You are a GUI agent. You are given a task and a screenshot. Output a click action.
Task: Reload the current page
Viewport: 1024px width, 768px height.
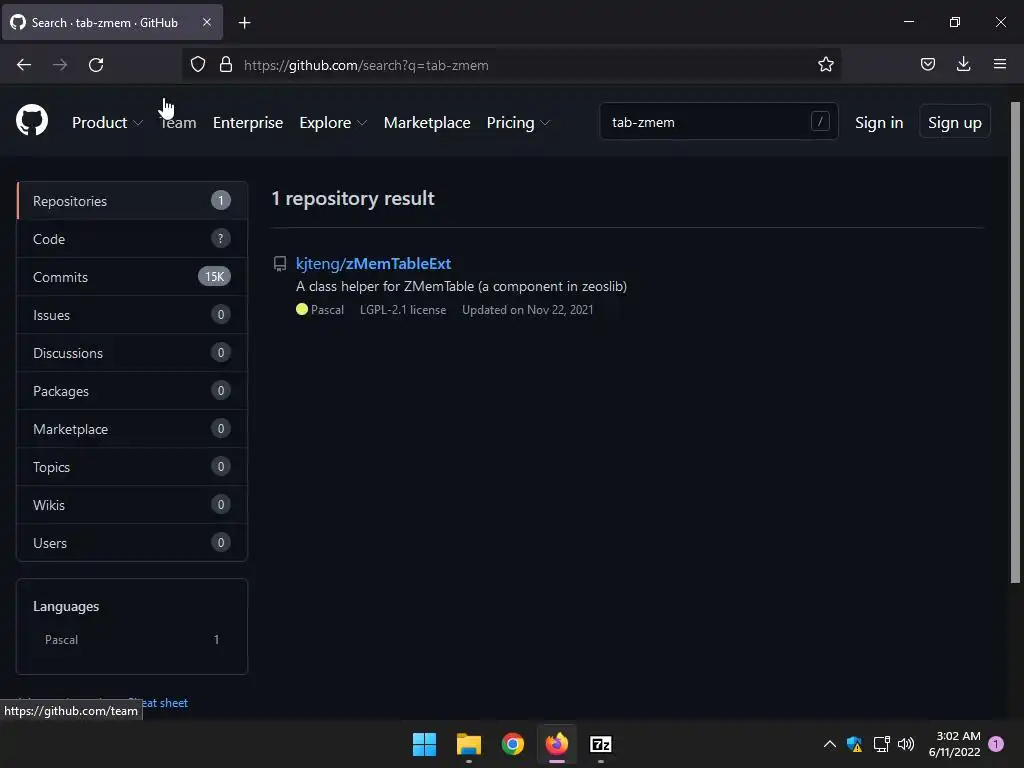point(96,65)
